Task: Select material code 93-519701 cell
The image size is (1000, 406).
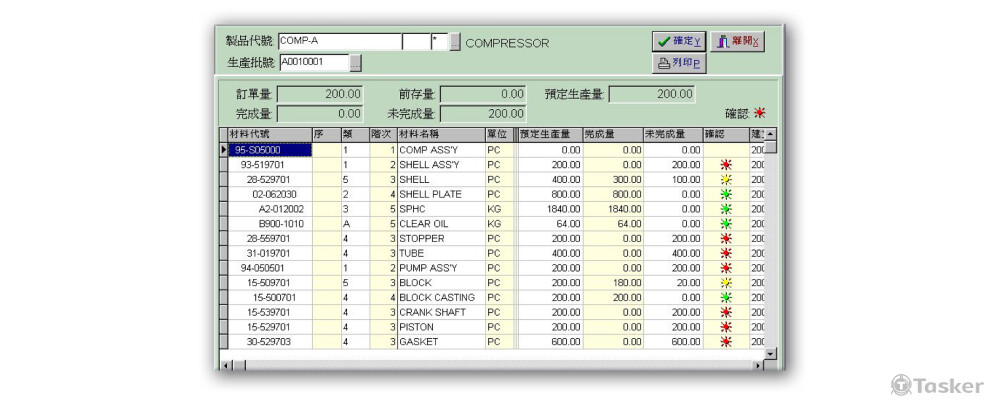Action: click(270, 164)
